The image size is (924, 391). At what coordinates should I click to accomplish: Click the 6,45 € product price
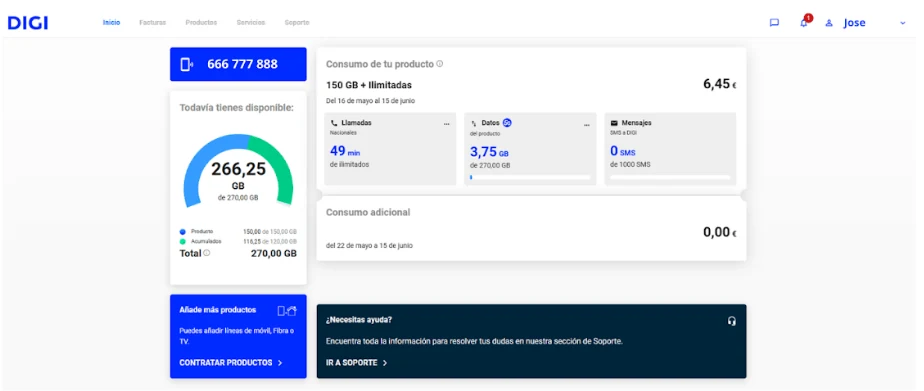coord(720,84)
